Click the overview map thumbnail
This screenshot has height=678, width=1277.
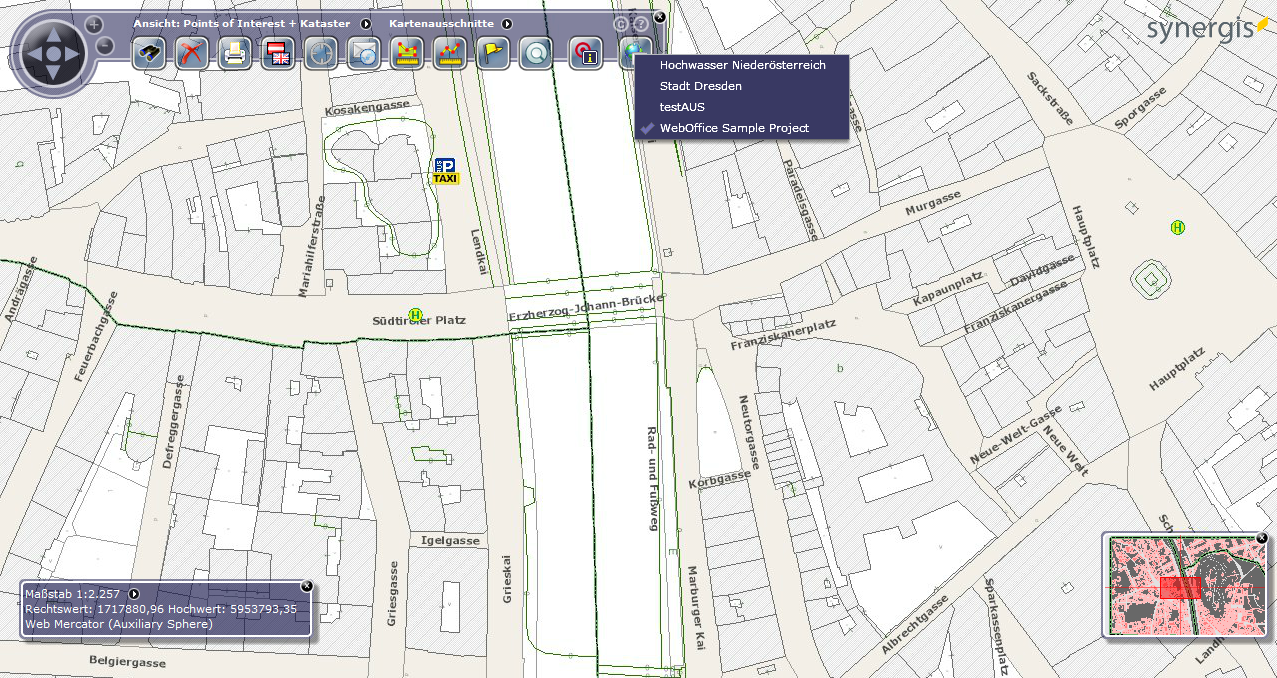[1185, 585]
